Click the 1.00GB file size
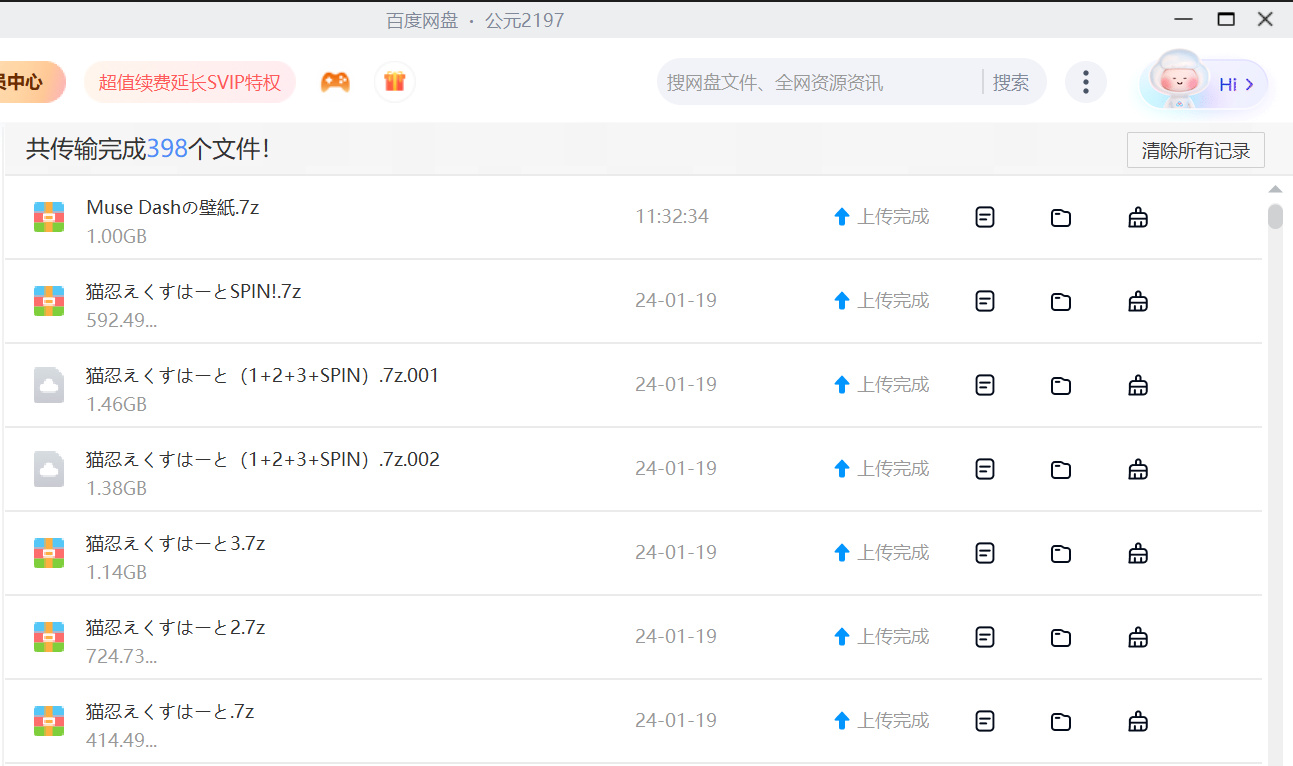The image size is (1293, 766). (117, 237)
